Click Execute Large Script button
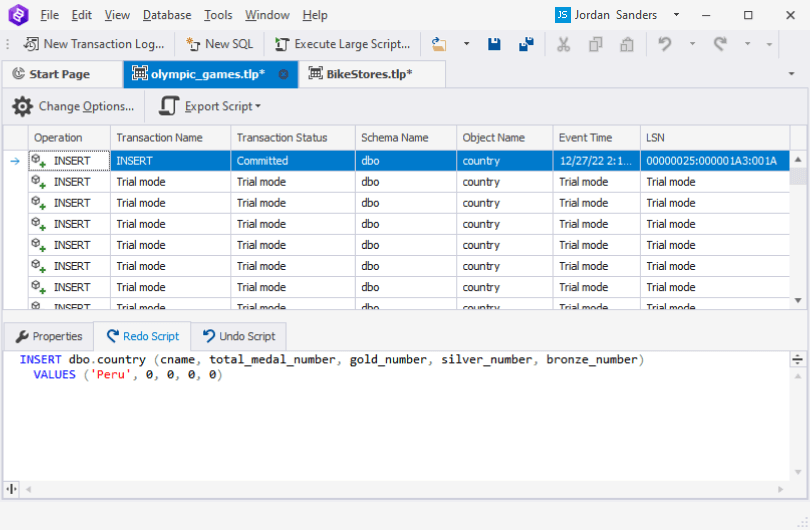This screenshot has height=530, width=810. (x=342, y=44)
